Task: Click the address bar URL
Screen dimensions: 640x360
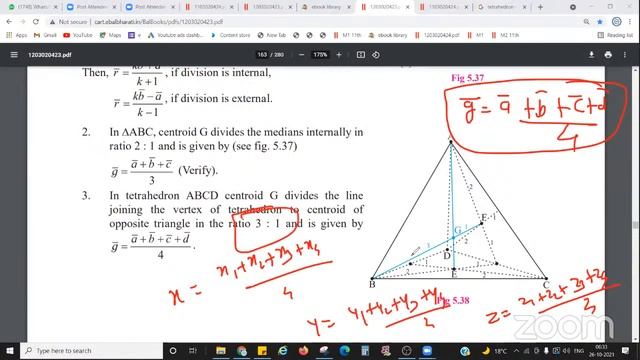Action: pyautogui.click(x=159, y=22)
